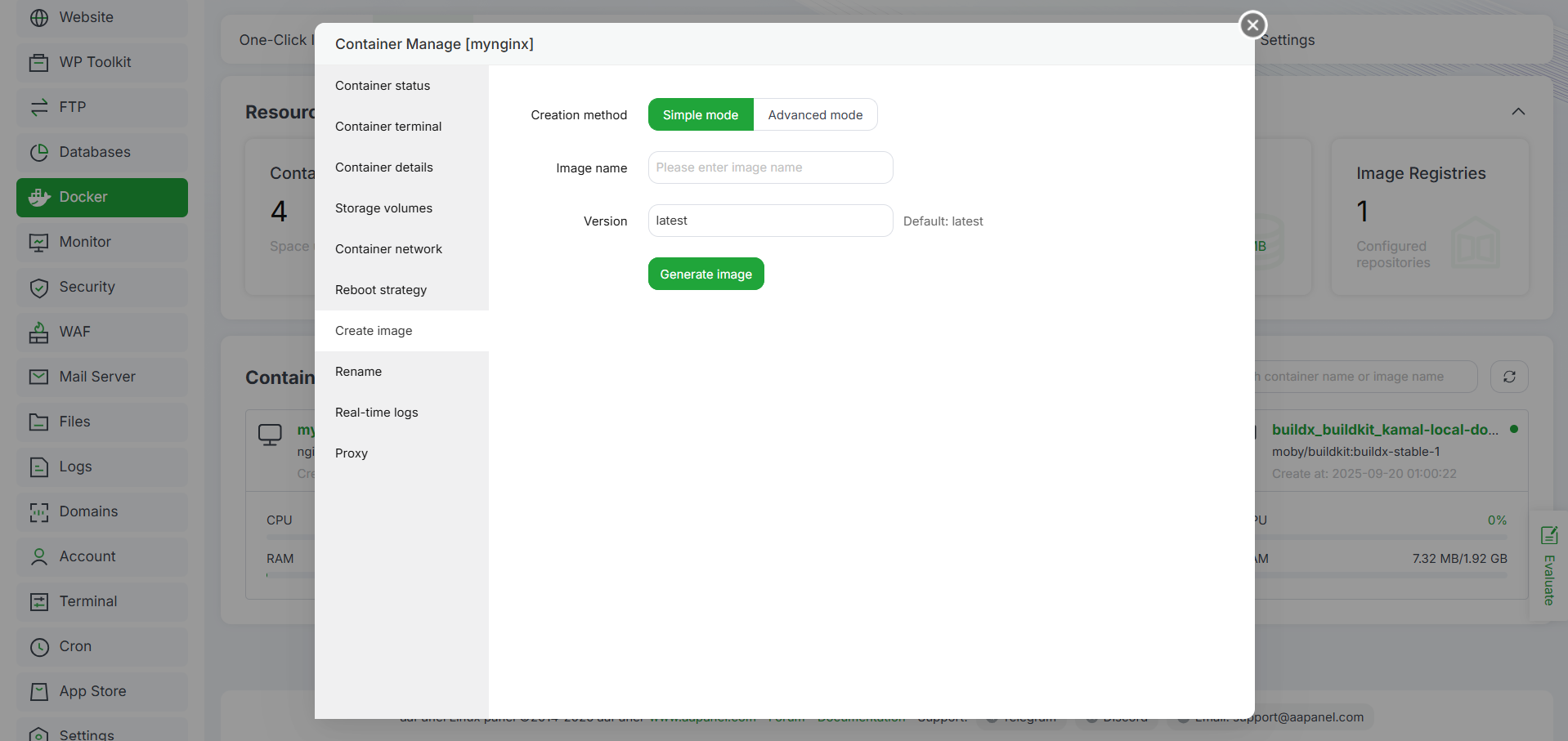This screenshot has width=1568, height=741.
Task: Click the 'Default: latest' hint text
Action: click(943, 221)
